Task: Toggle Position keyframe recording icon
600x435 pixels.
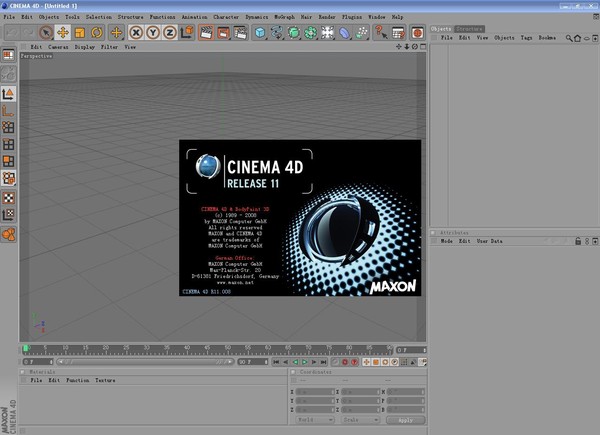Action: 366,362
